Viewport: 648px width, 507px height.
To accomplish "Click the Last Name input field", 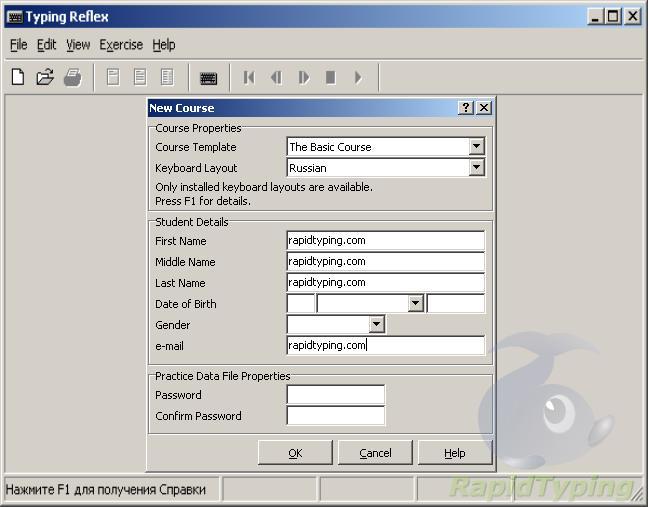I will click(x=386, y=283).
